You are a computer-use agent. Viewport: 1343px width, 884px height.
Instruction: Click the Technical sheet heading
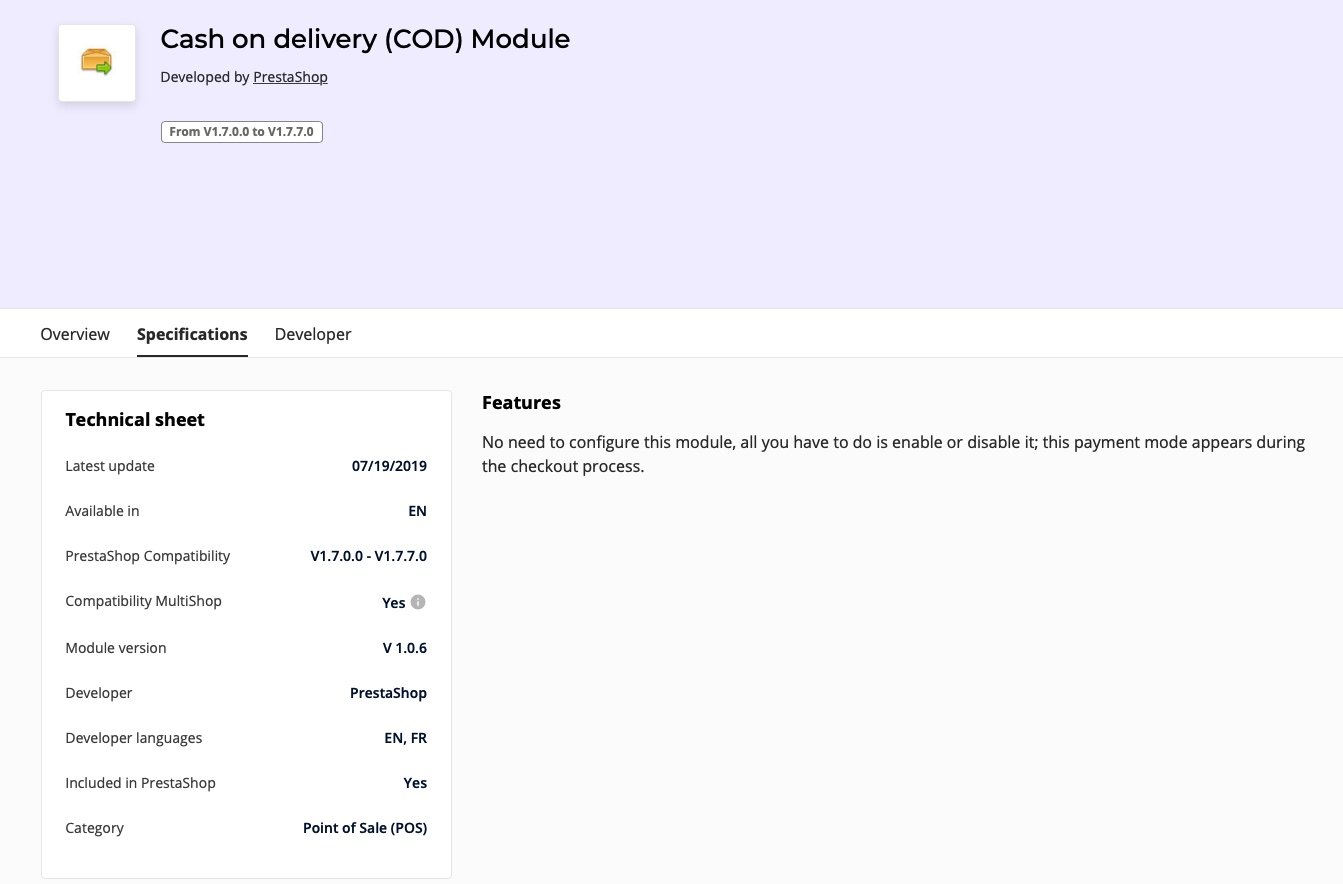tap(135, 420)
